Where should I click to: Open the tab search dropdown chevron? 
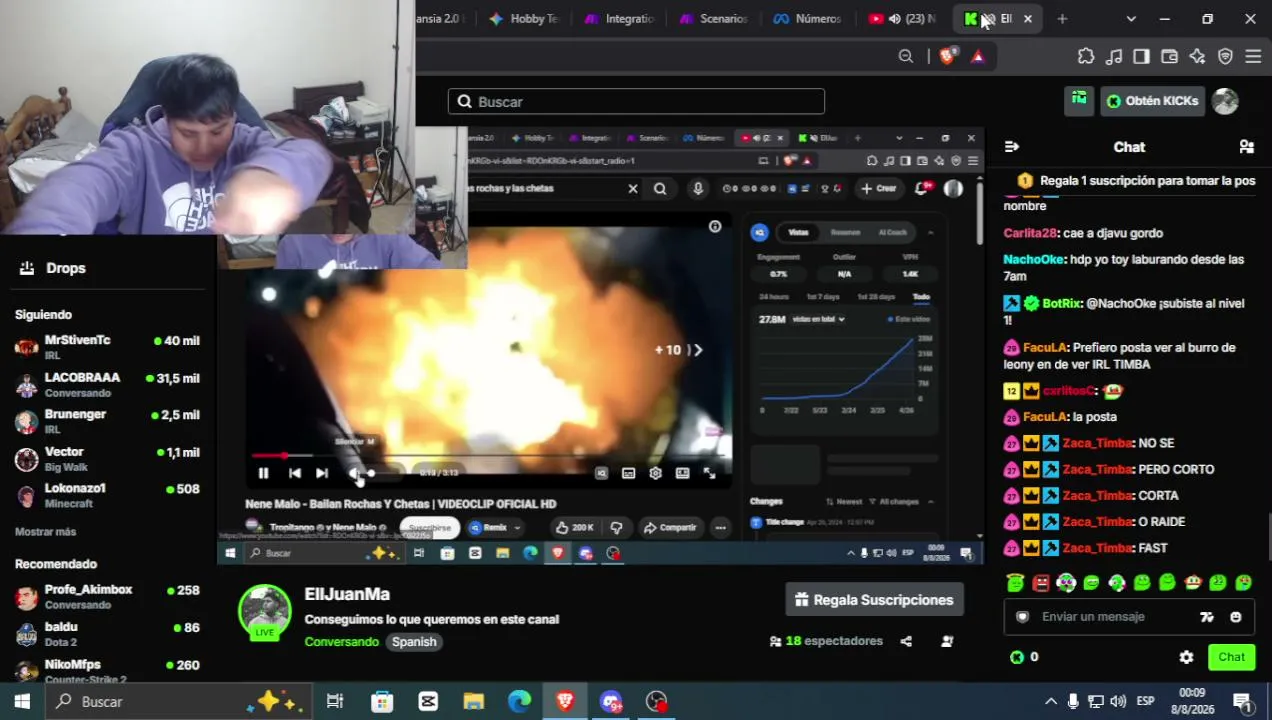(1131, 19)
